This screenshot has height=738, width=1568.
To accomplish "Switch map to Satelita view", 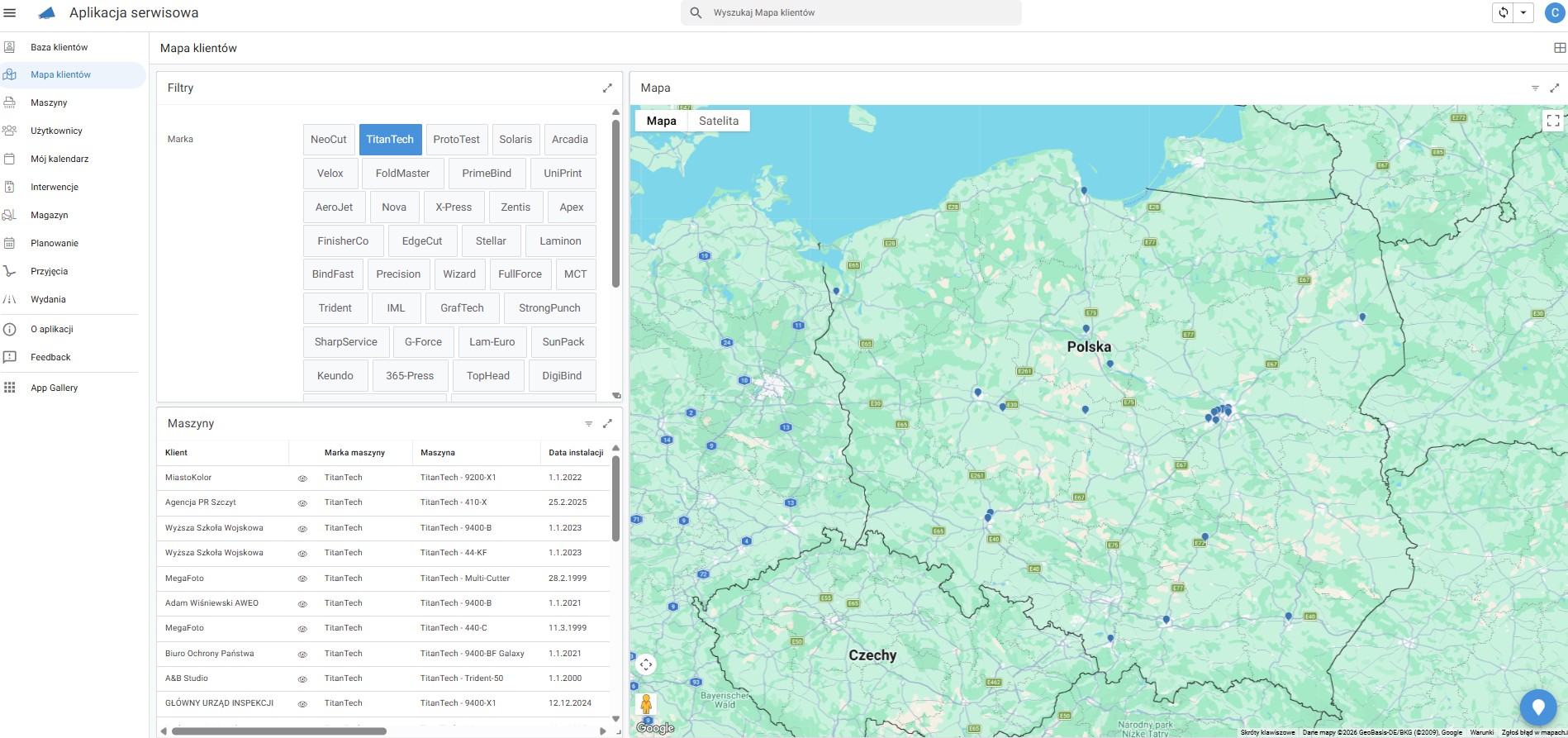I will tap(719, 121).
